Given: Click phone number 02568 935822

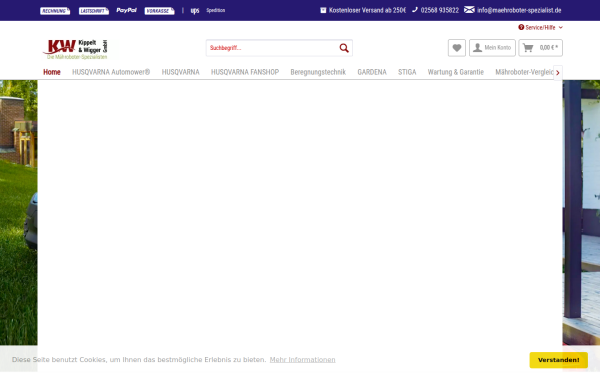Looking at the screenshot, I should pyautogui.click(x=439, y=10).
